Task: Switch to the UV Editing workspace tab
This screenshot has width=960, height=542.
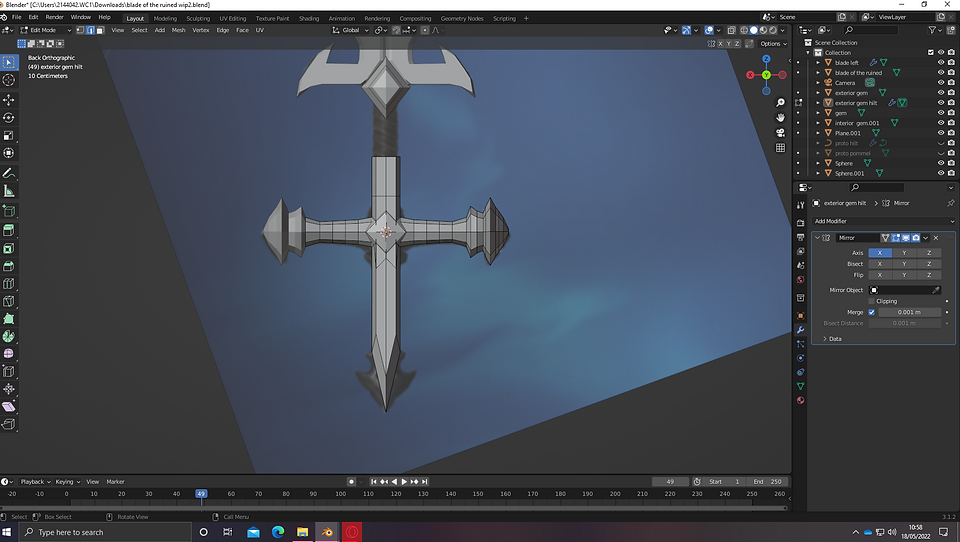Action: pyautogui.click(x=233, y=18)
